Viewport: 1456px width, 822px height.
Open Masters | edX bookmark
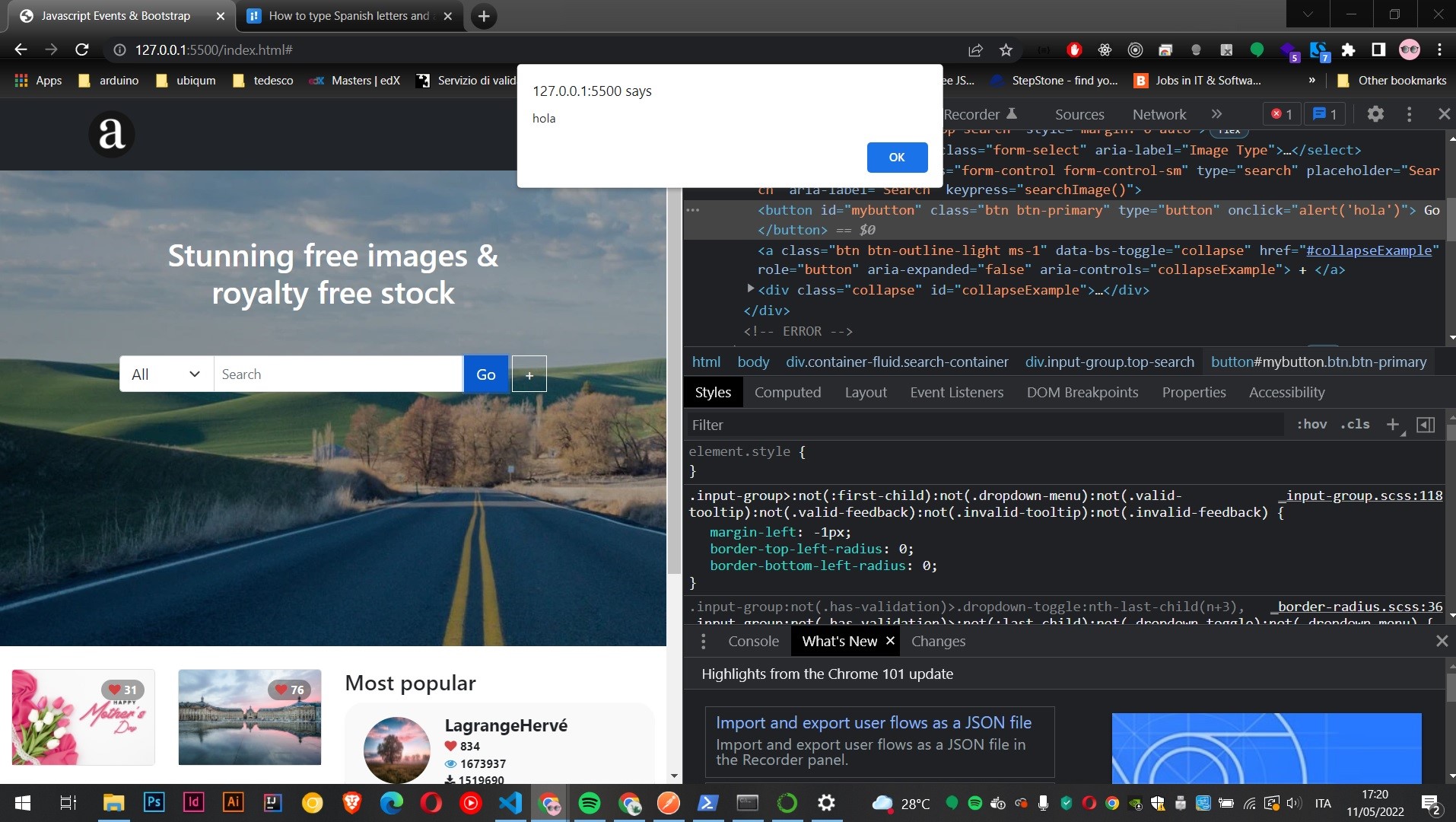[354, 81]
